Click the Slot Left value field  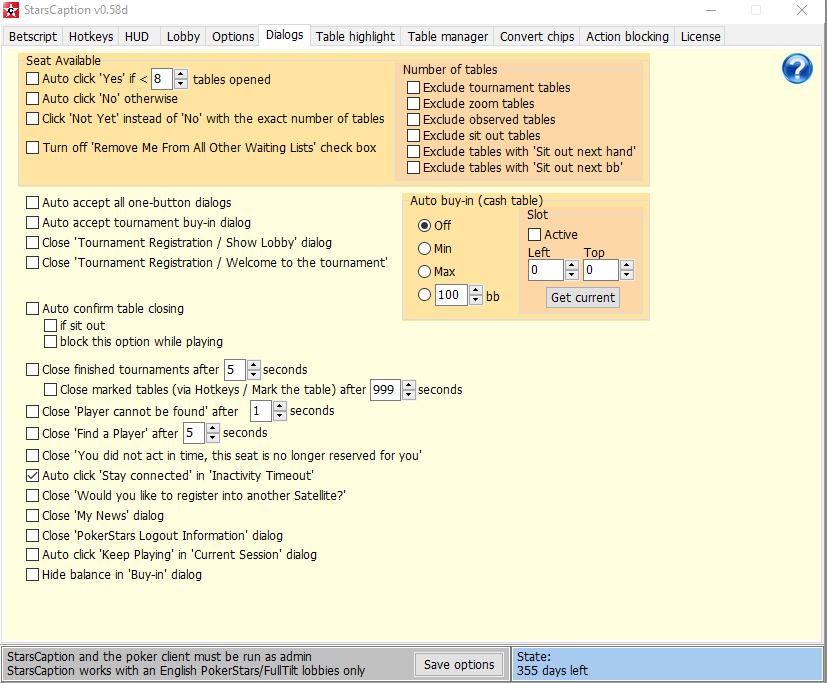(x=546, y=270)
